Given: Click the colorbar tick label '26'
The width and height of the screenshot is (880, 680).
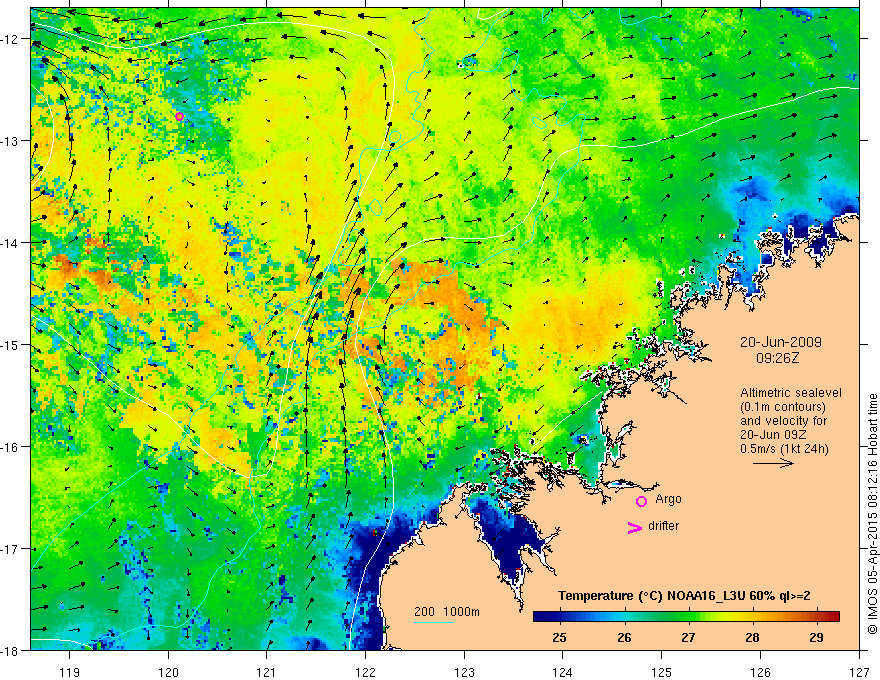Looking at the screenshot, I should pos(624,637).
